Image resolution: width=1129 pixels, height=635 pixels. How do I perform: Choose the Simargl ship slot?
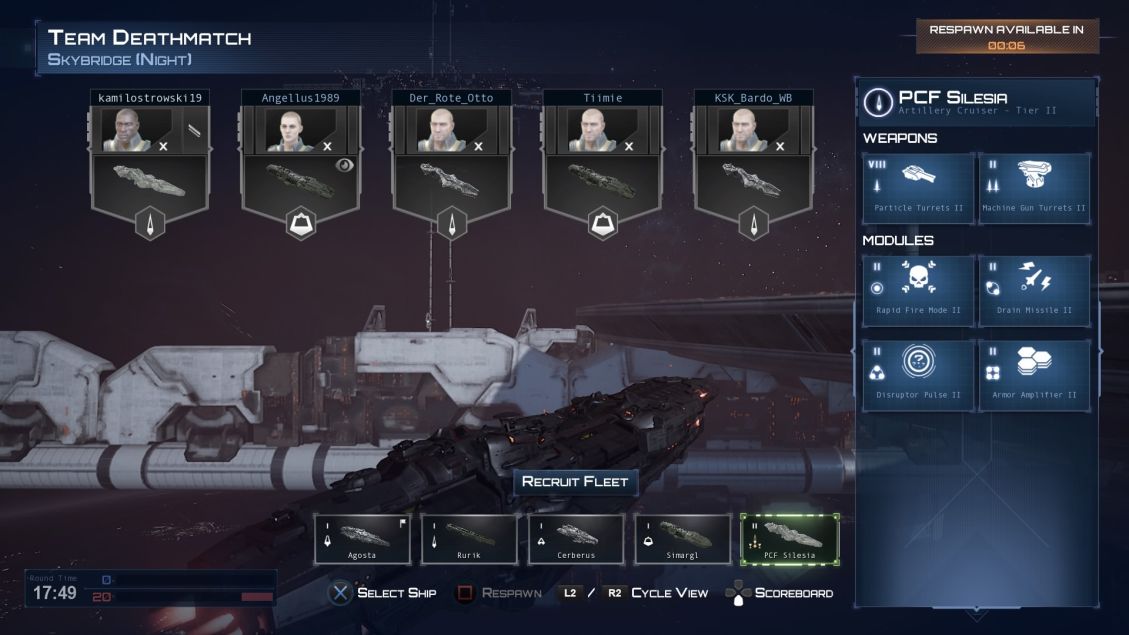tap(682, 539)
